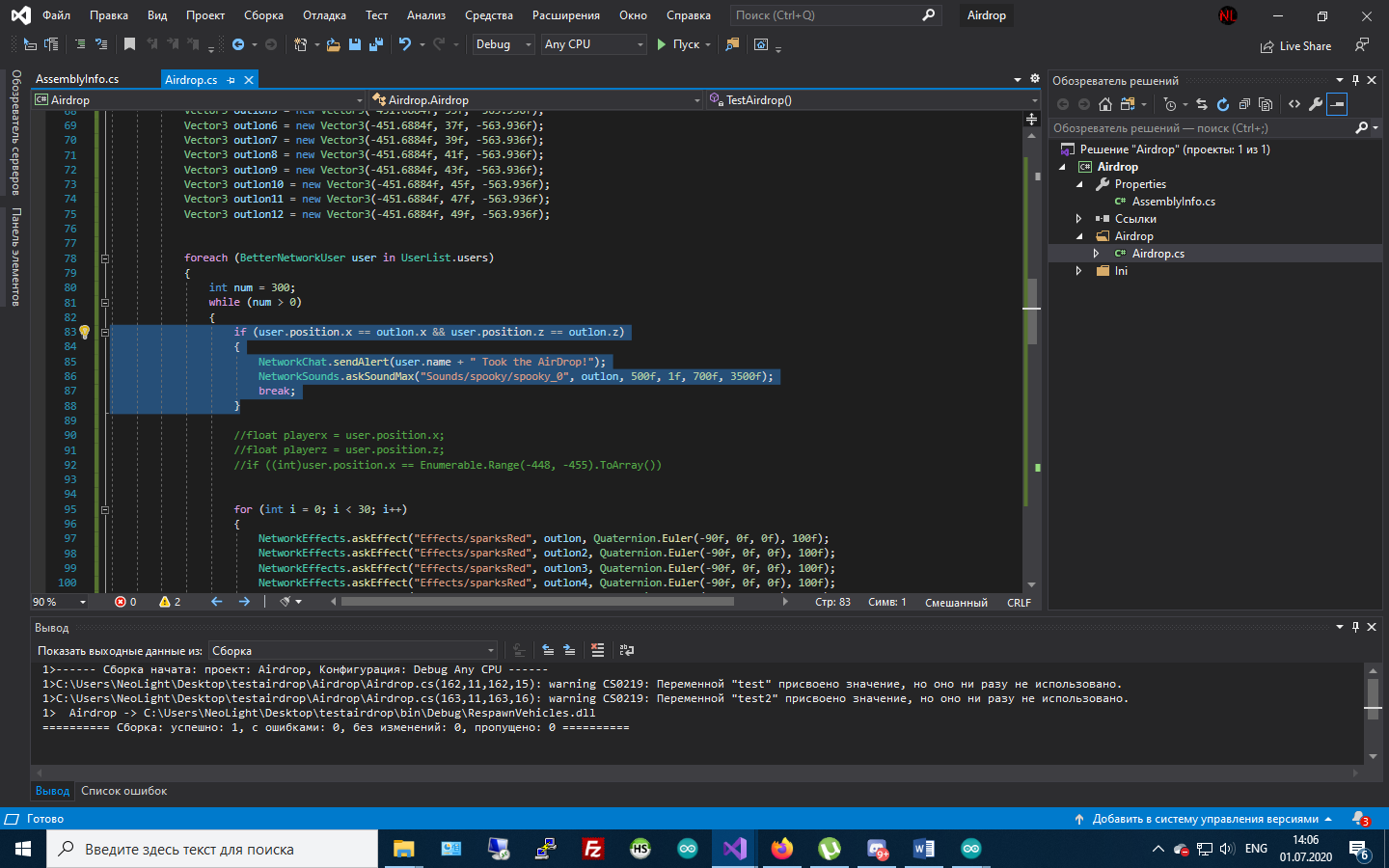The width and height of the screenshot is (1389, 868).
Task: Open the Airdrop.Airdrop class navigation dropdown
Action: click(x=536, y=100)
